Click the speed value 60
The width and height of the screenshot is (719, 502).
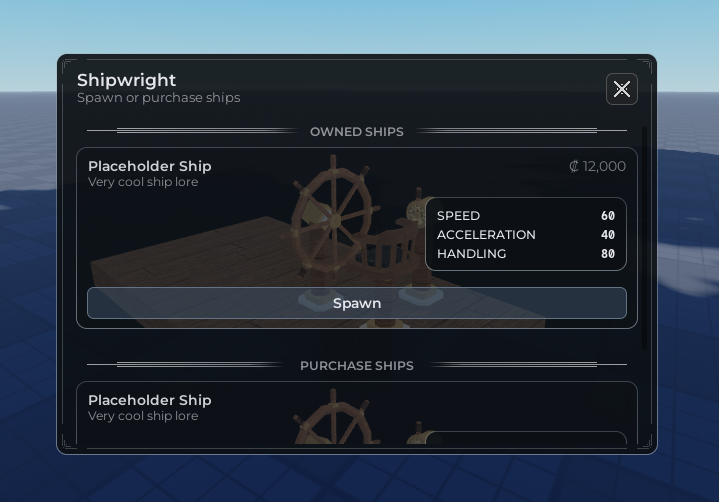(608, 216)
